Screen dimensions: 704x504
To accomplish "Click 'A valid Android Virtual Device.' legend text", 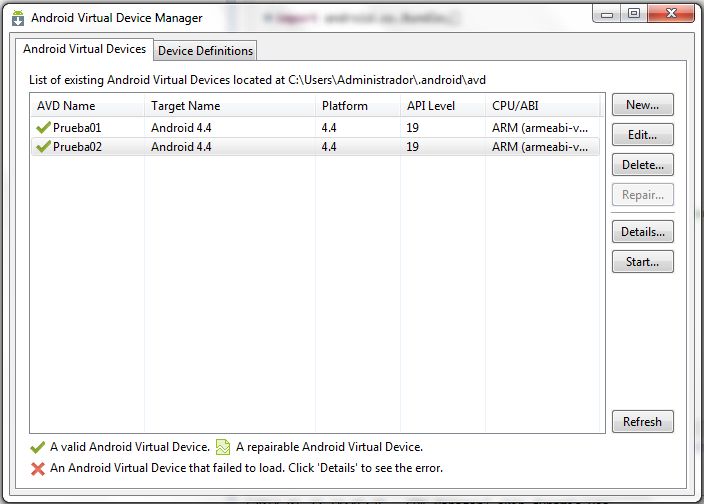I will tap(130, 447).
